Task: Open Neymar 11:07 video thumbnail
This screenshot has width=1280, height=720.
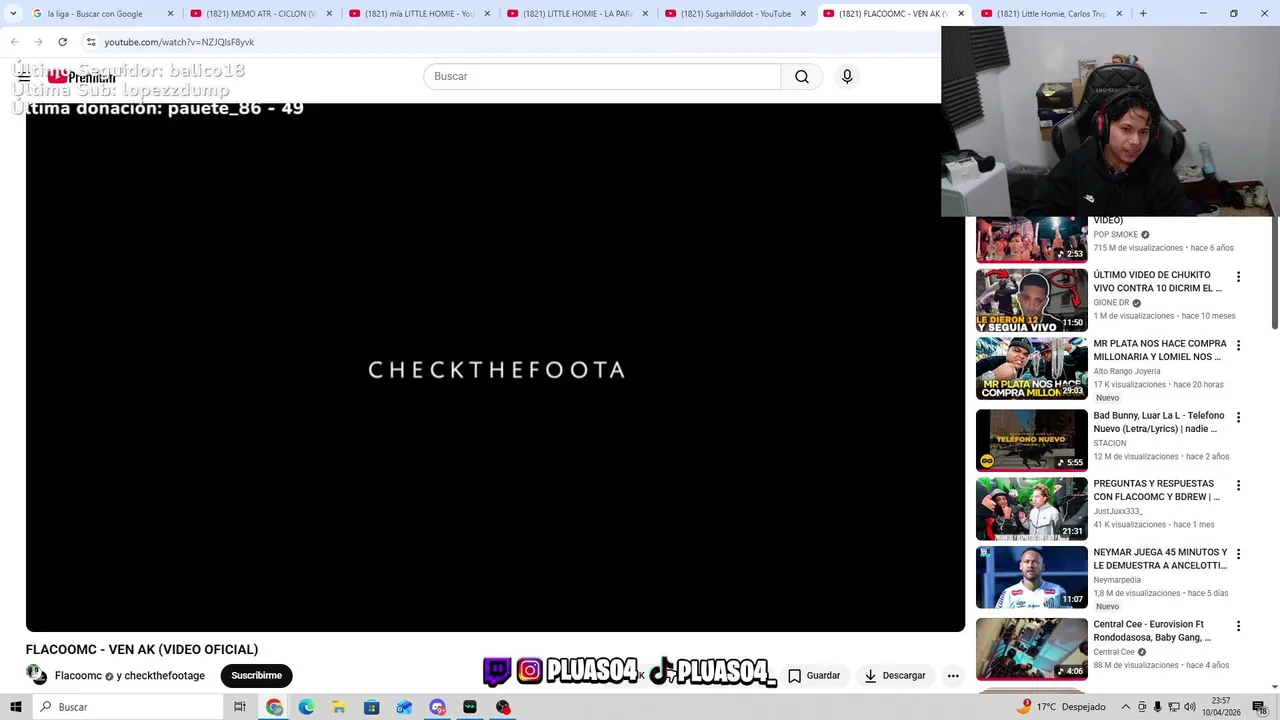Action: [1031, 578]
